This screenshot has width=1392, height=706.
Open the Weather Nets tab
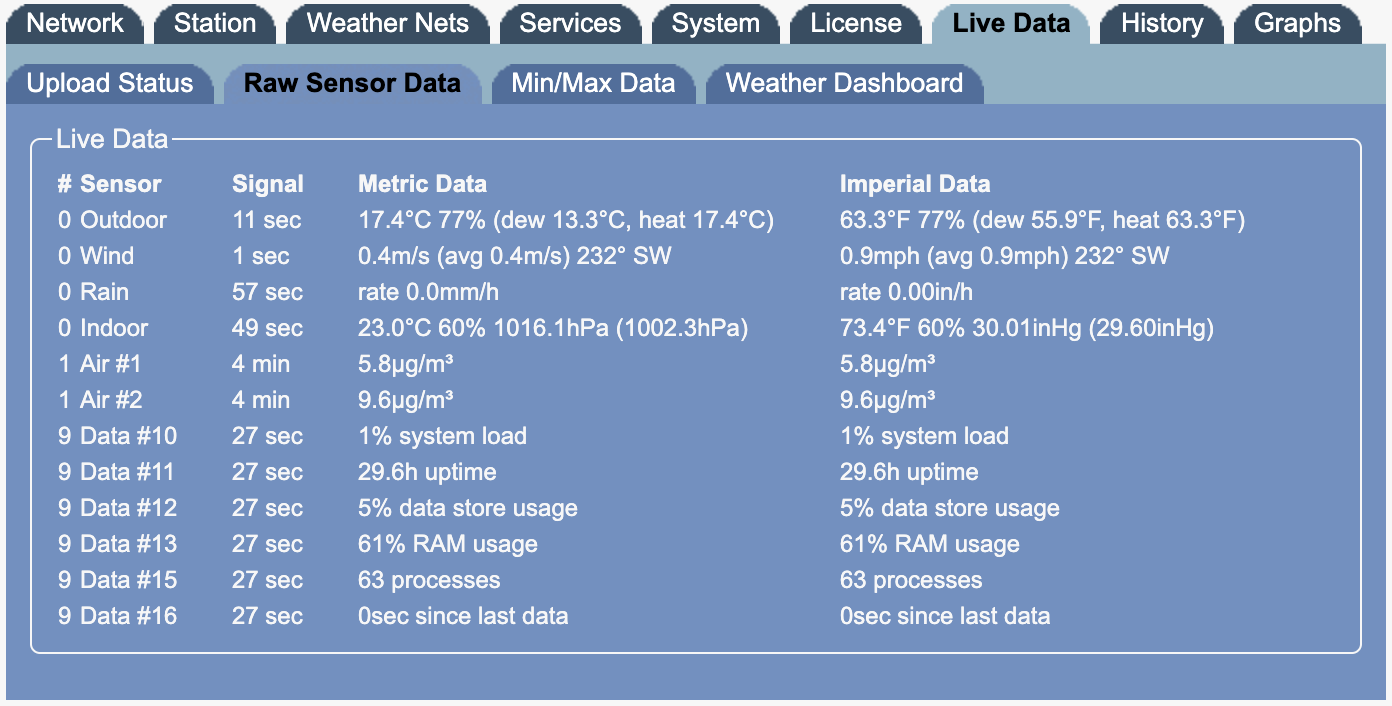point(388,23)
